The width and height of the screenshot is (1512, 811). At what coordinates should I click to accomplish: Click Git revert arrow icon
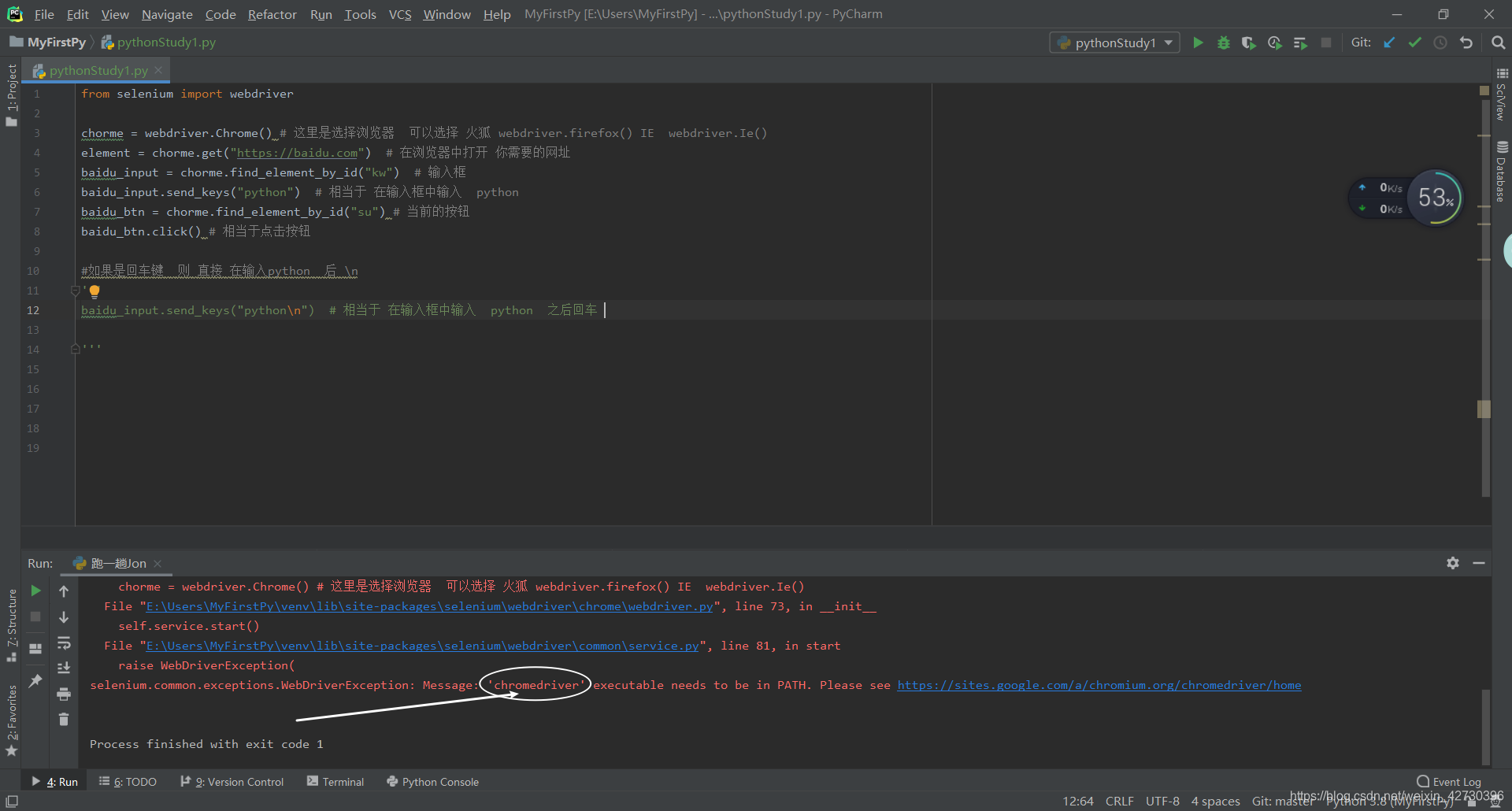[x=1466, y=43]
